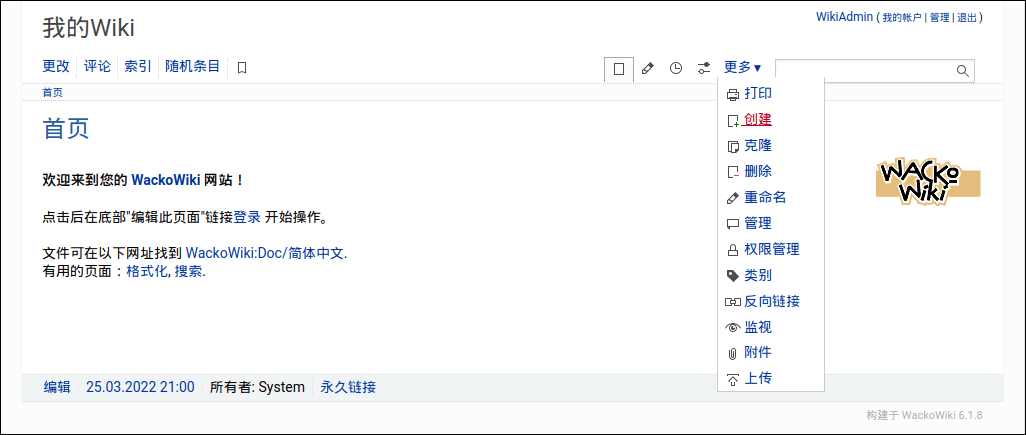This screenshot has width=1026, height=435.
Task: Collapse the 更多 dropdown menu
Action: (742, 68)
